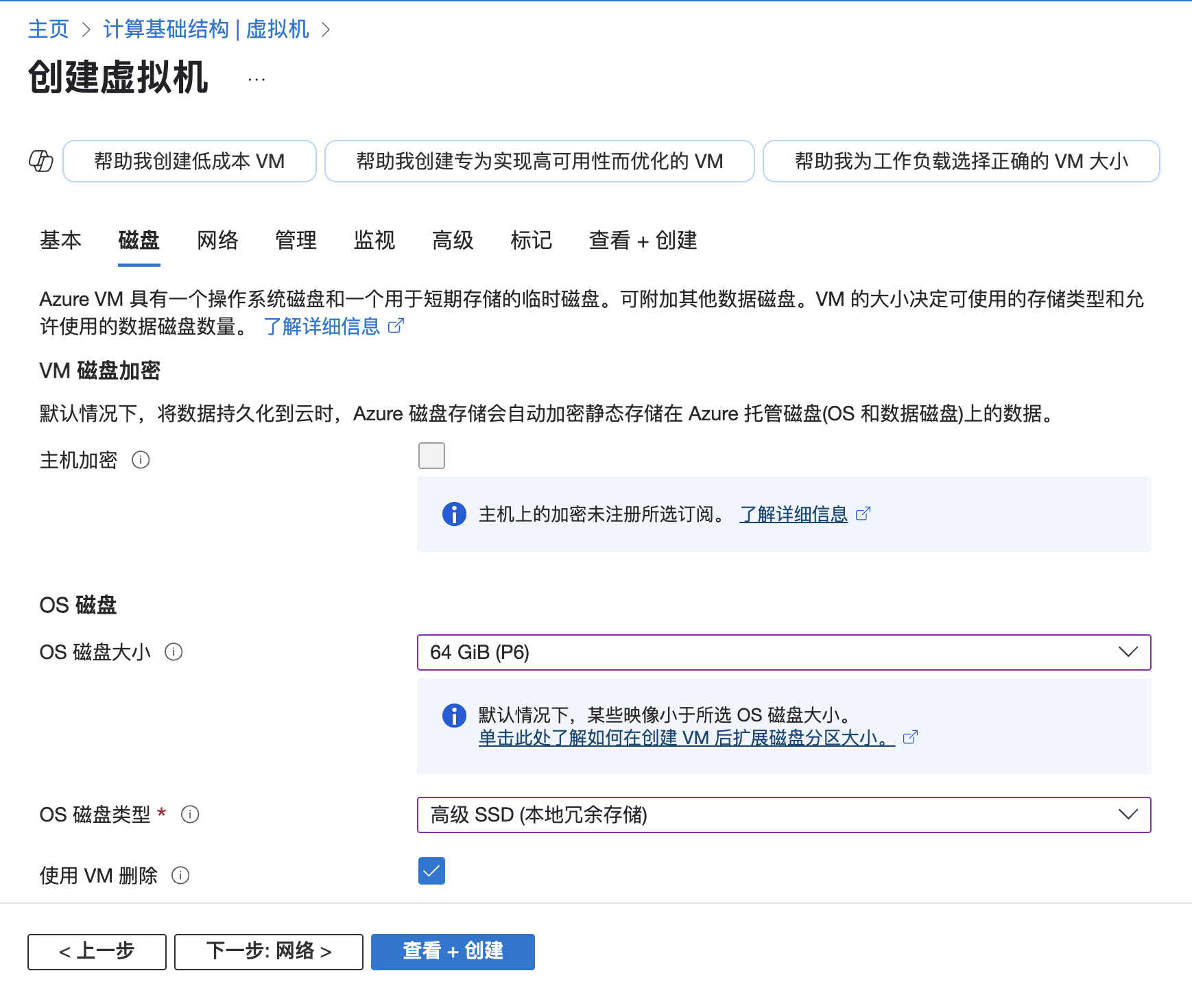Go back with the 上一步 button

(x=97, y=952)
